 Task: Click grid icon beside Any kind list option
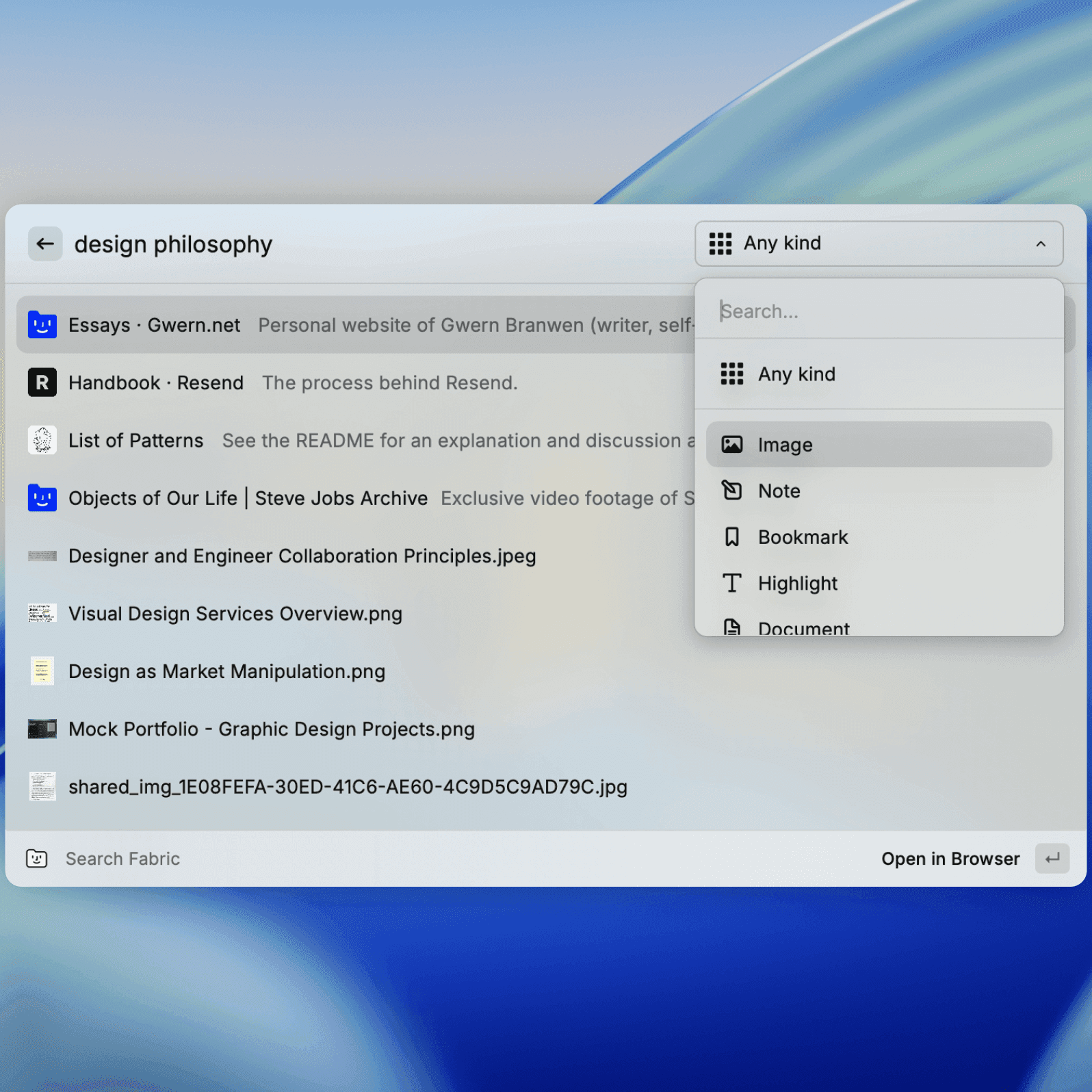(x=732, y=374)
